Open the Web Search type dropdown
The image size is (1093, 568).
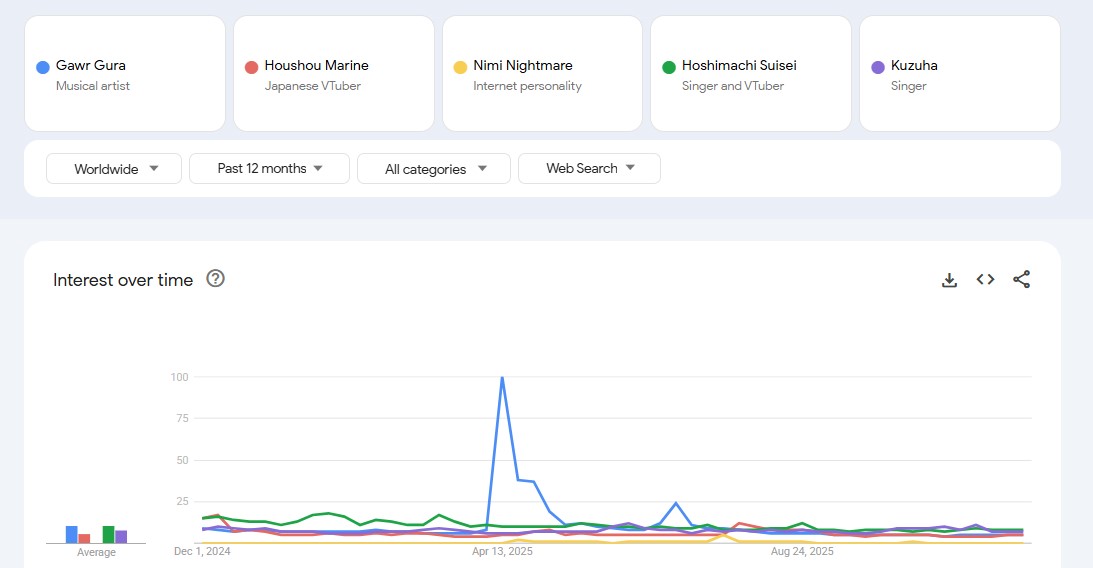[589, 169]
